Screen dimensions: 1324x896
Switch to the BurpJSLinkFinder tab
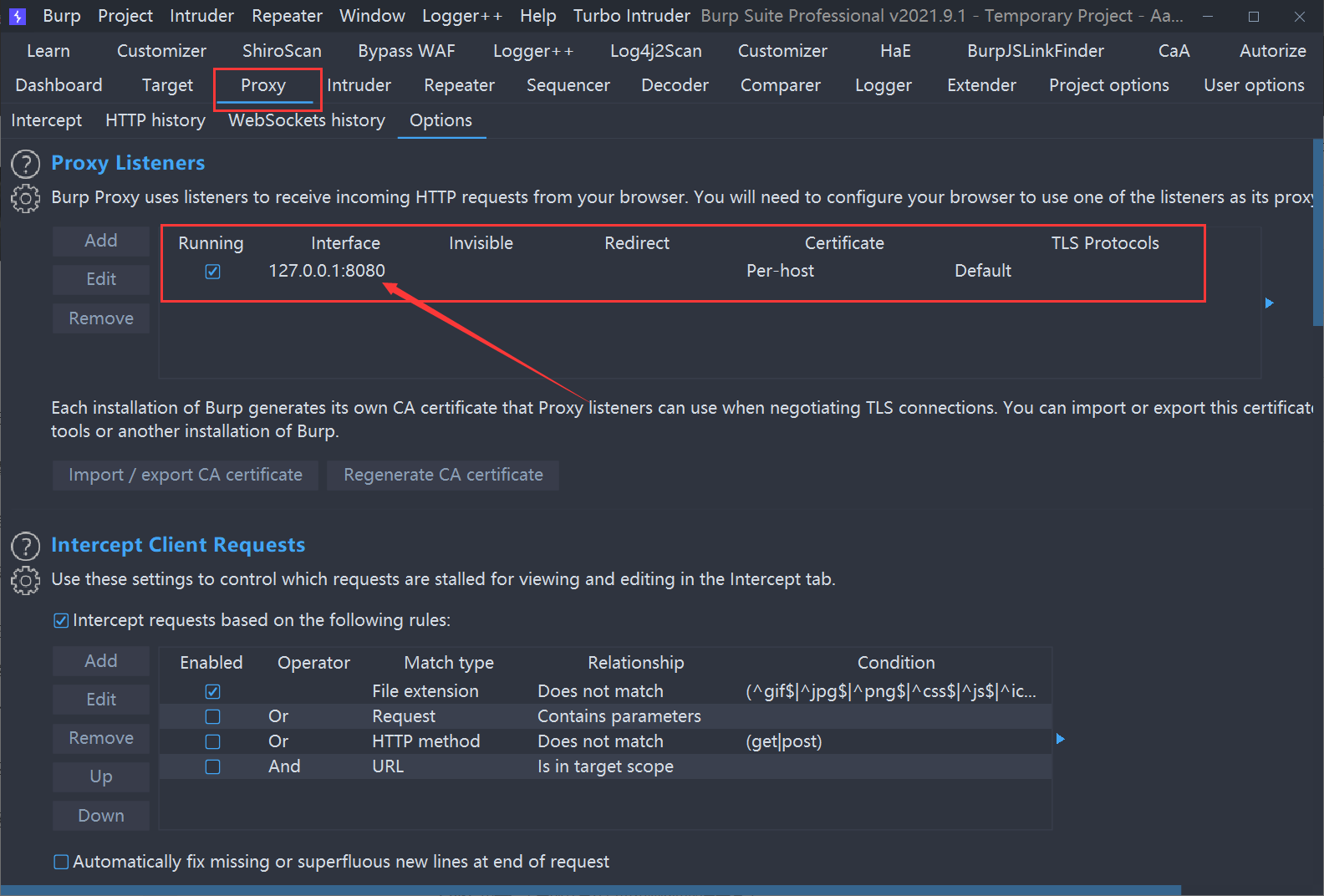click(x=1036, y=51)
